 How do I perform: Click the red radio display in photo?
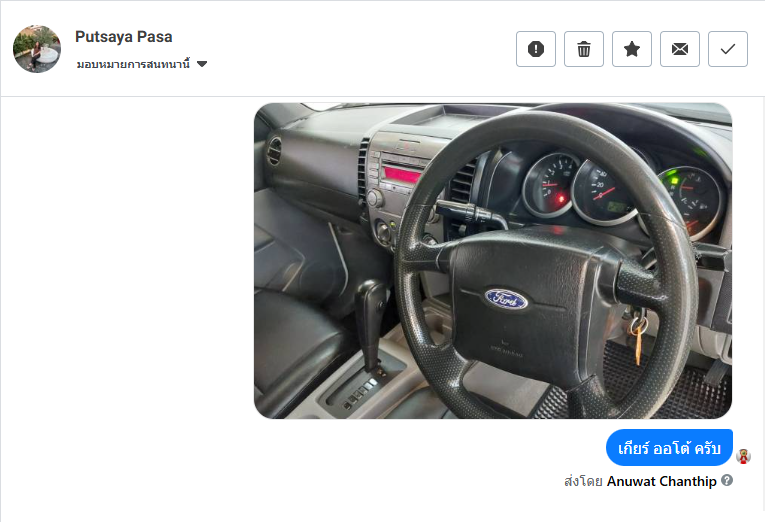tap(402, 174)
